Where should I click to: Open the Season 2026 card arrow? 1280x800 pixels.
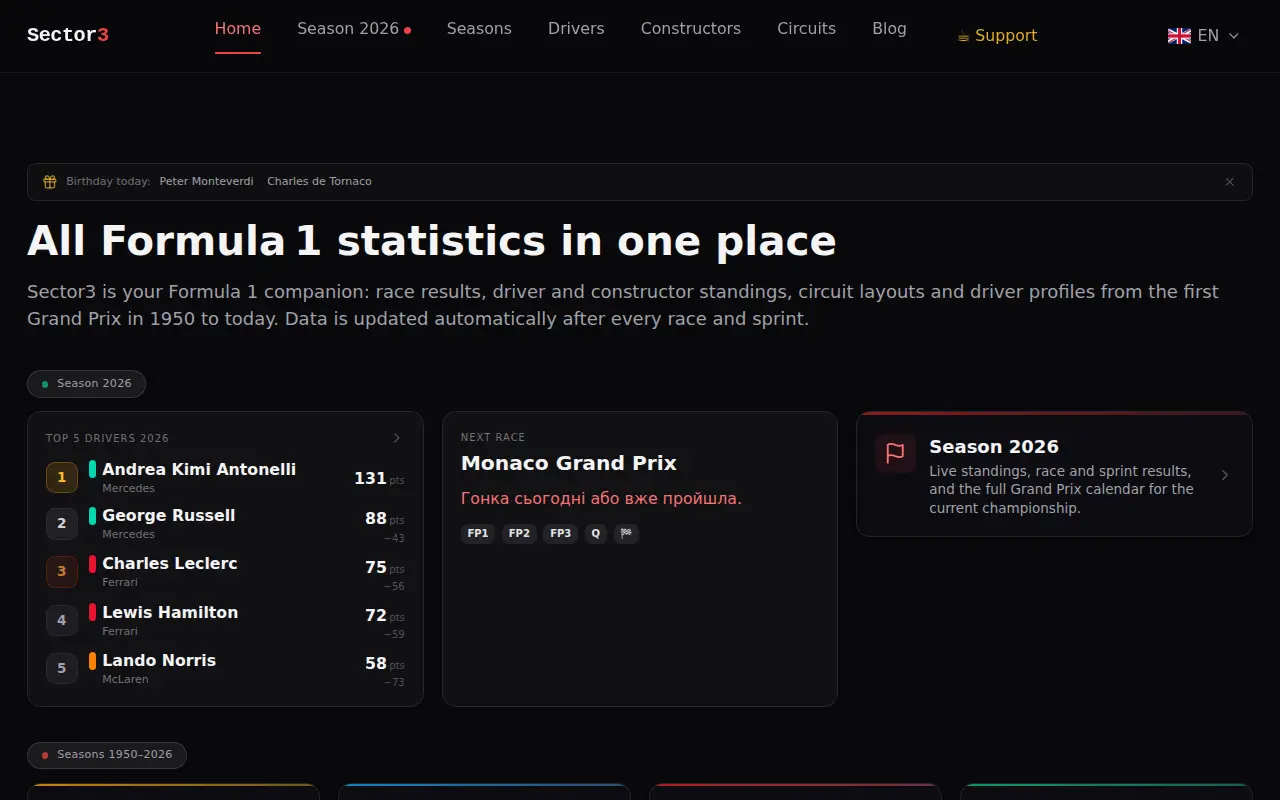(x=1225, y=475)
